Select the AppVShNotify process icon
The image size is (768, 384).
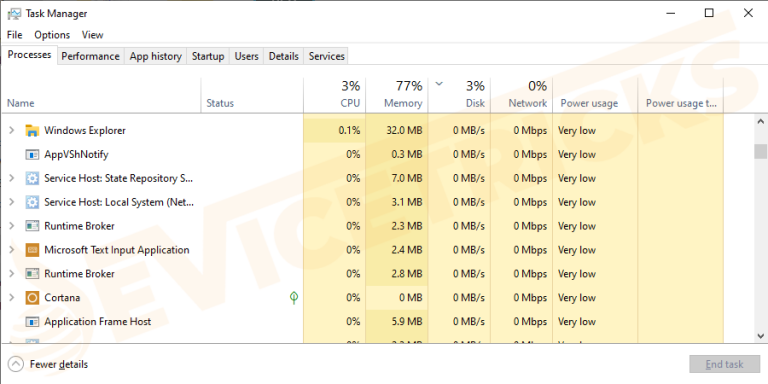click(32, 155)
